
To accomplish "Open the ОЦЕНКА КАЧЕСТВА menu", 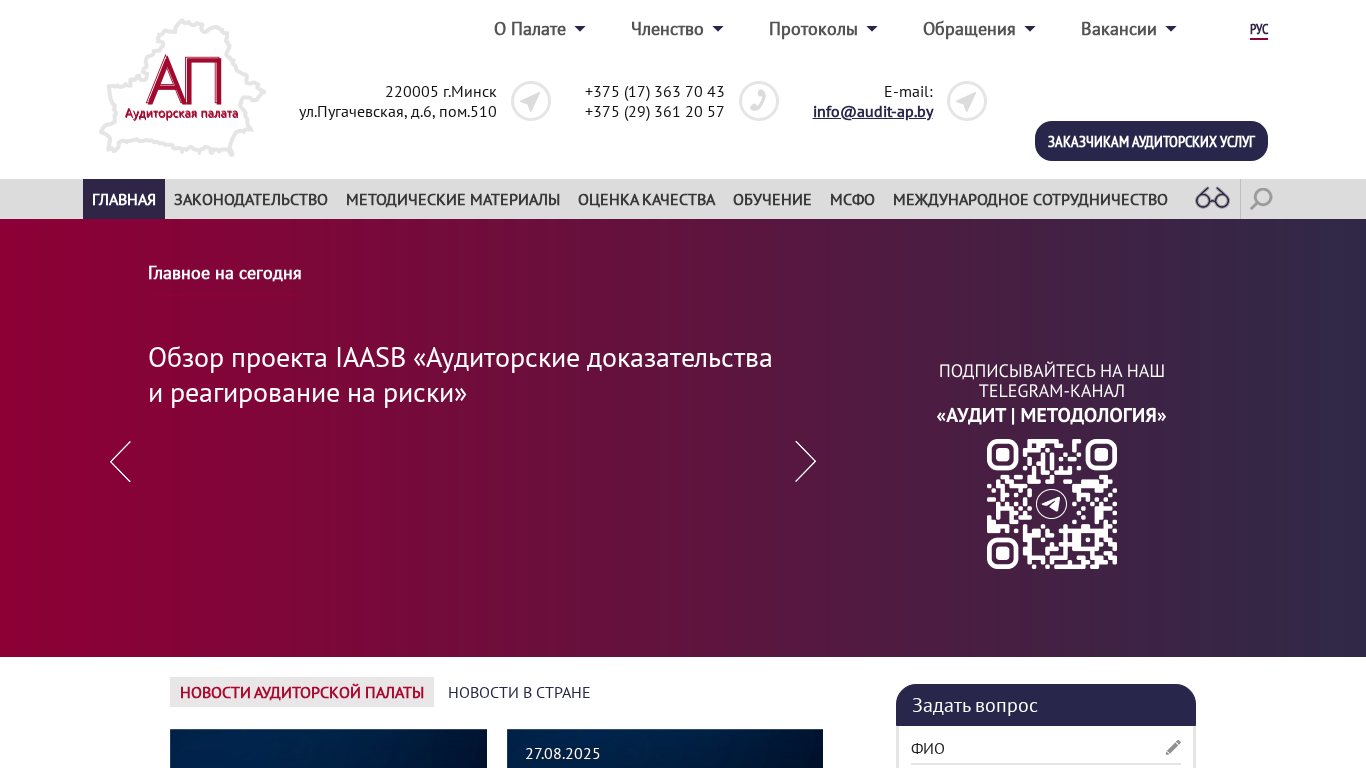I will [646, 199].
